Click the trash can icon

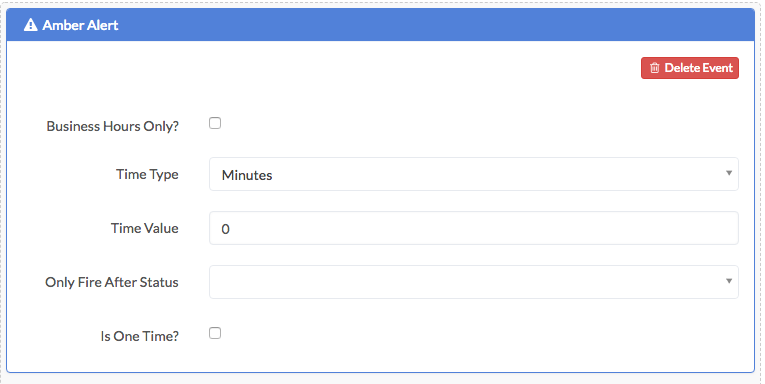[x=655, y=68]
